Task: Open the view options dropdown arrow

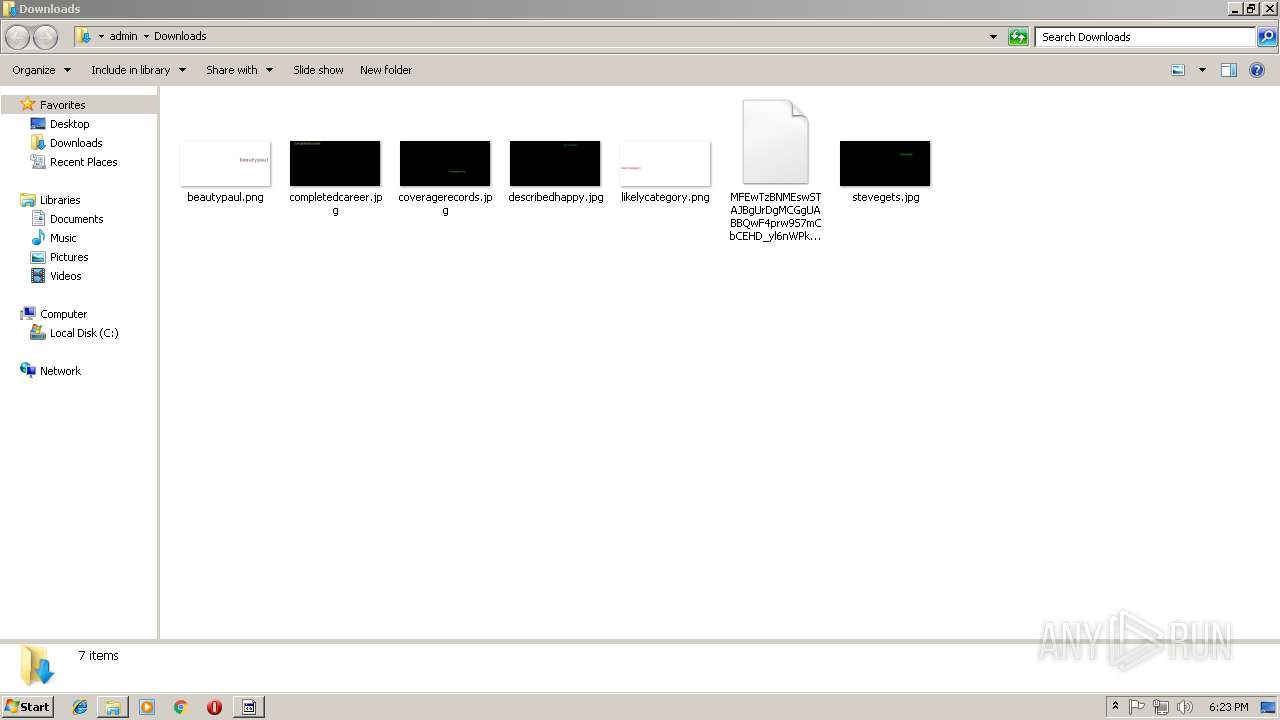Action: (x=1202, y=70)
